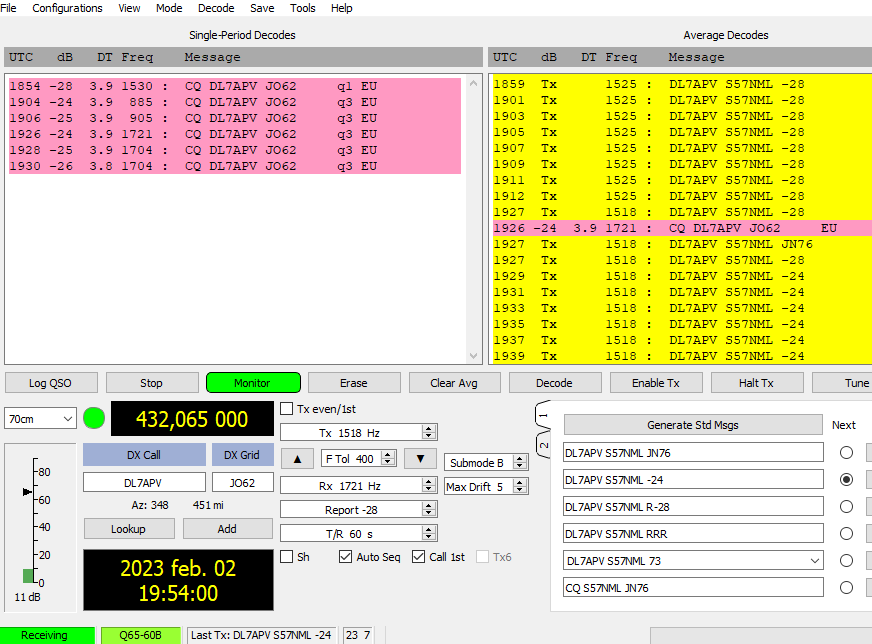Toggle Tx even/1st checkbox
The image size is (872, 644).
(x=286, y=409)
